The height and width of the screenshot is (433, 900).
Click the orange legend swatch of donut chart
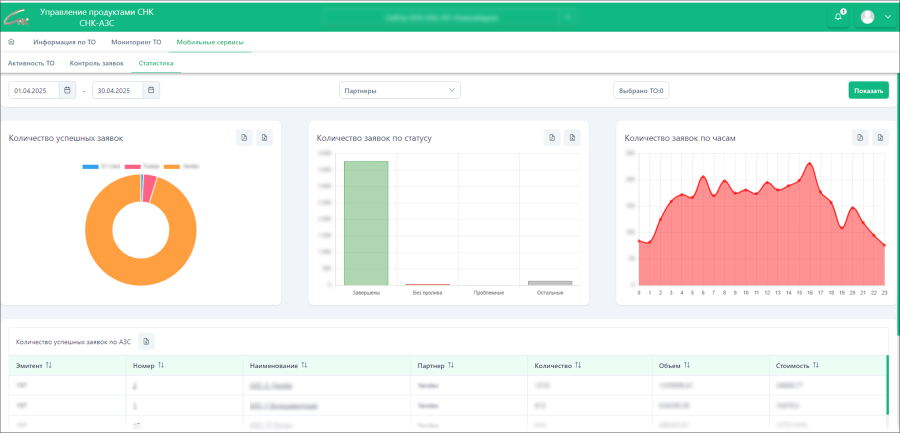(x=171, y=166)
